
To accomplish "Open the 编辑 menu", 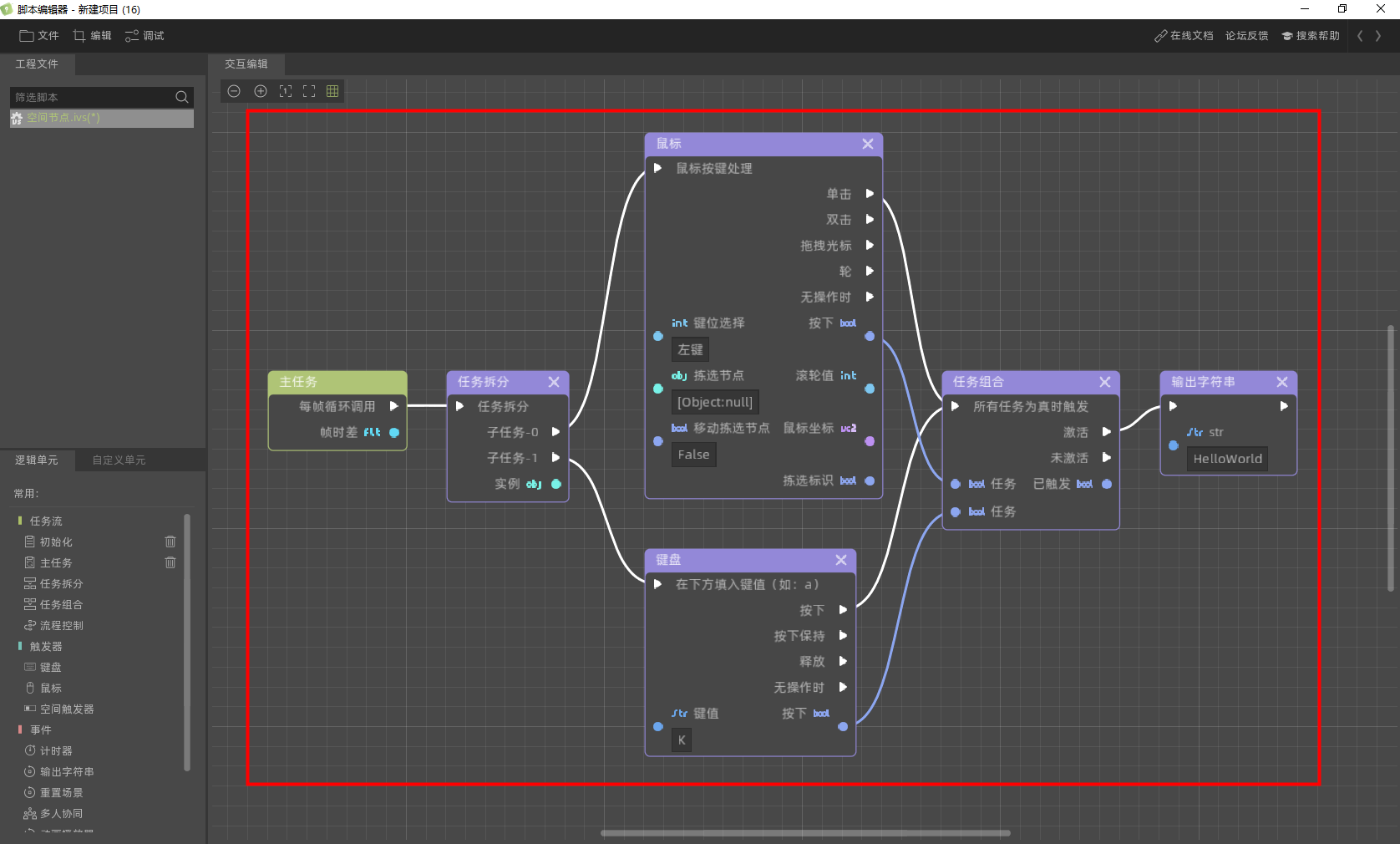I will [92, 36].
